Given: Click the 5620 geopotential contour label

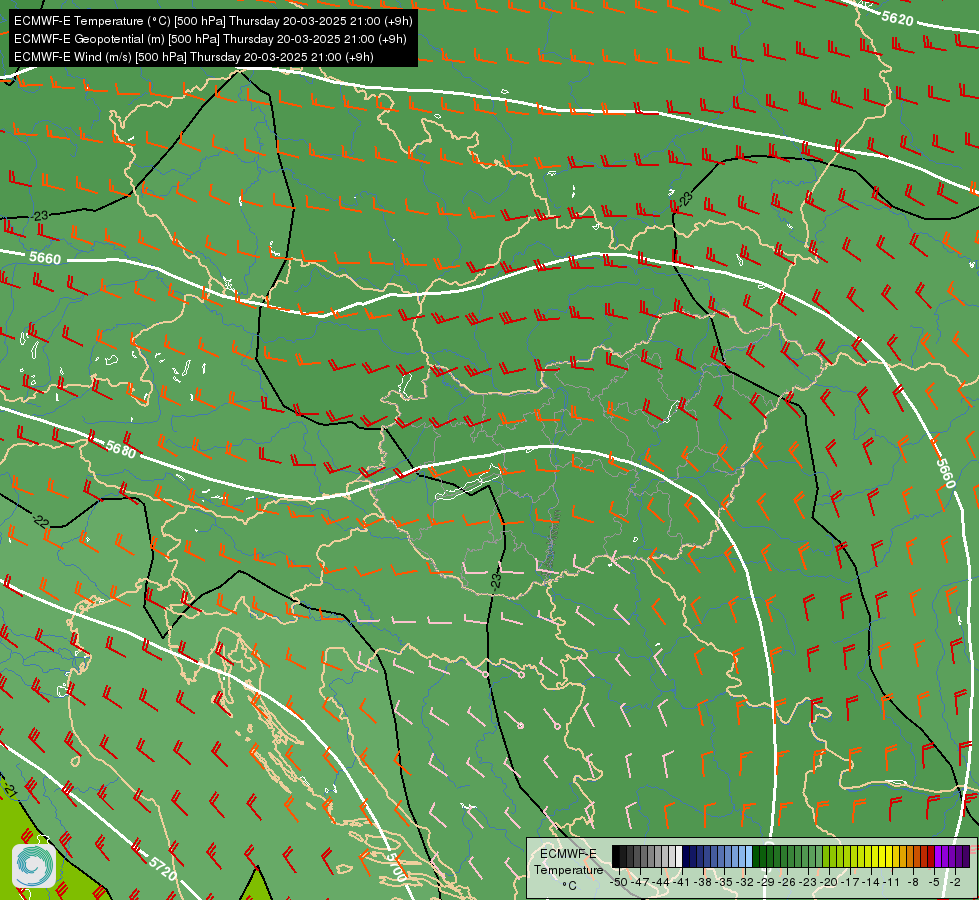Looking at the screenshot, I should (897, 18).
